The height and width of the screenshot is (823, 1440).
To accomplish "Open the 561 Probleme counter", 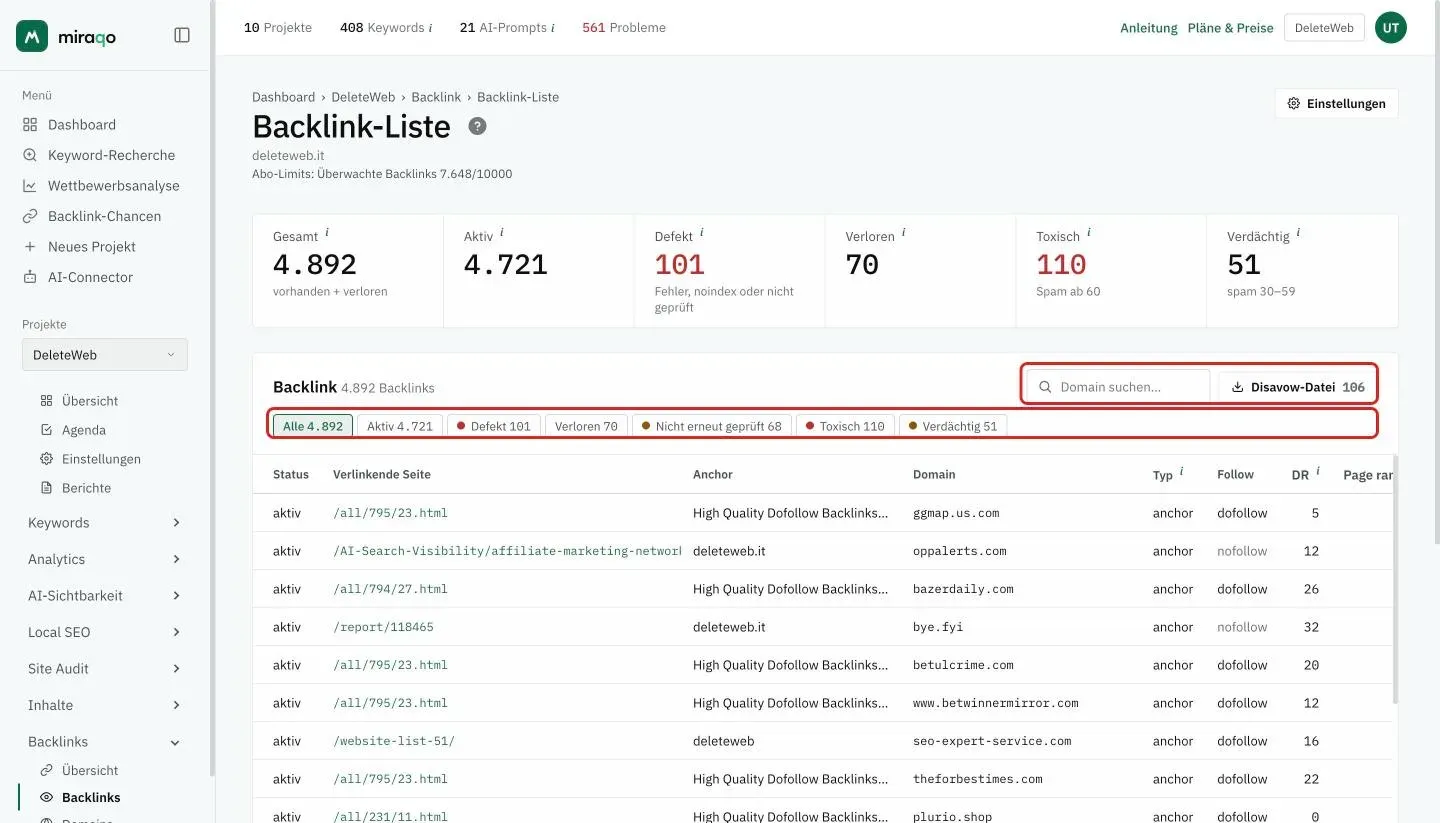I will (624, 28).
